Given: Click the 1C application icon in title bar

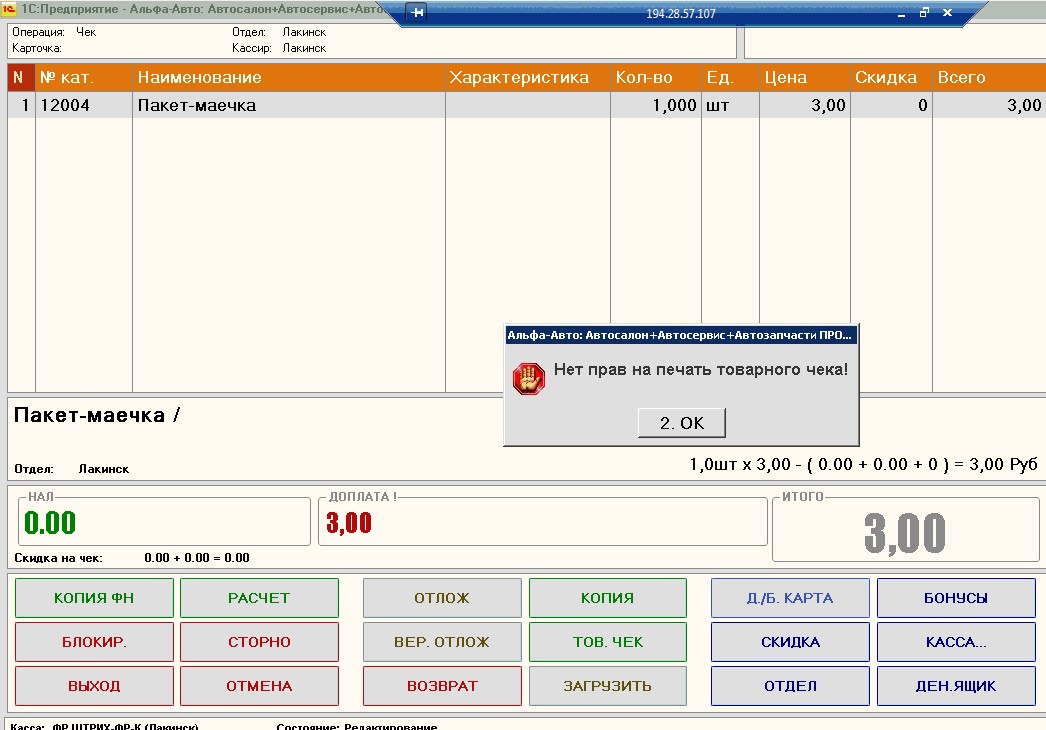Looking at the screenshot, I should click(x=9, y=9).
